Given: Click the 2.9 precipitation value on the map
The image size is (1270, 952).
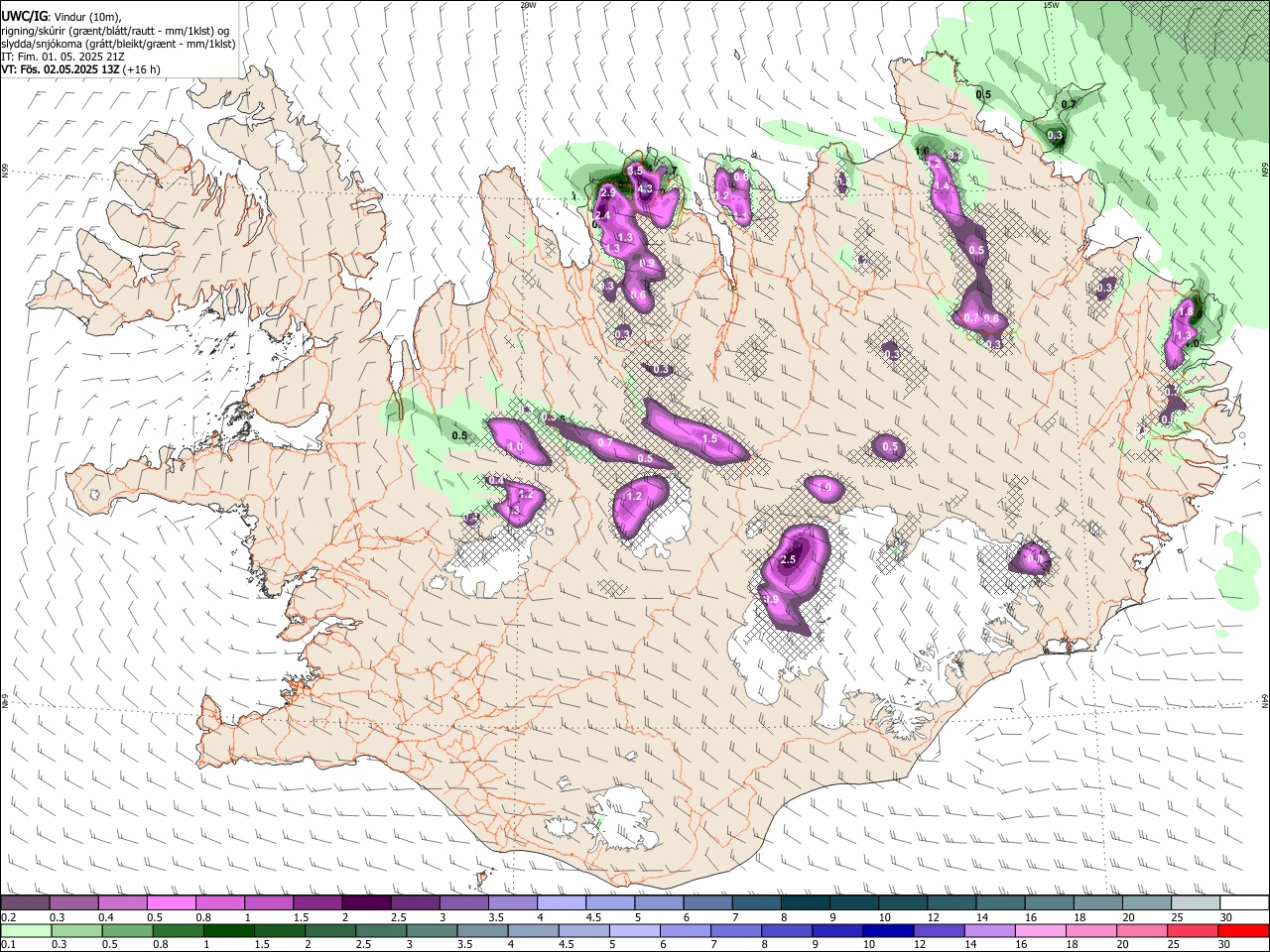Looking at the screenshot, I should tap(607, 192).
